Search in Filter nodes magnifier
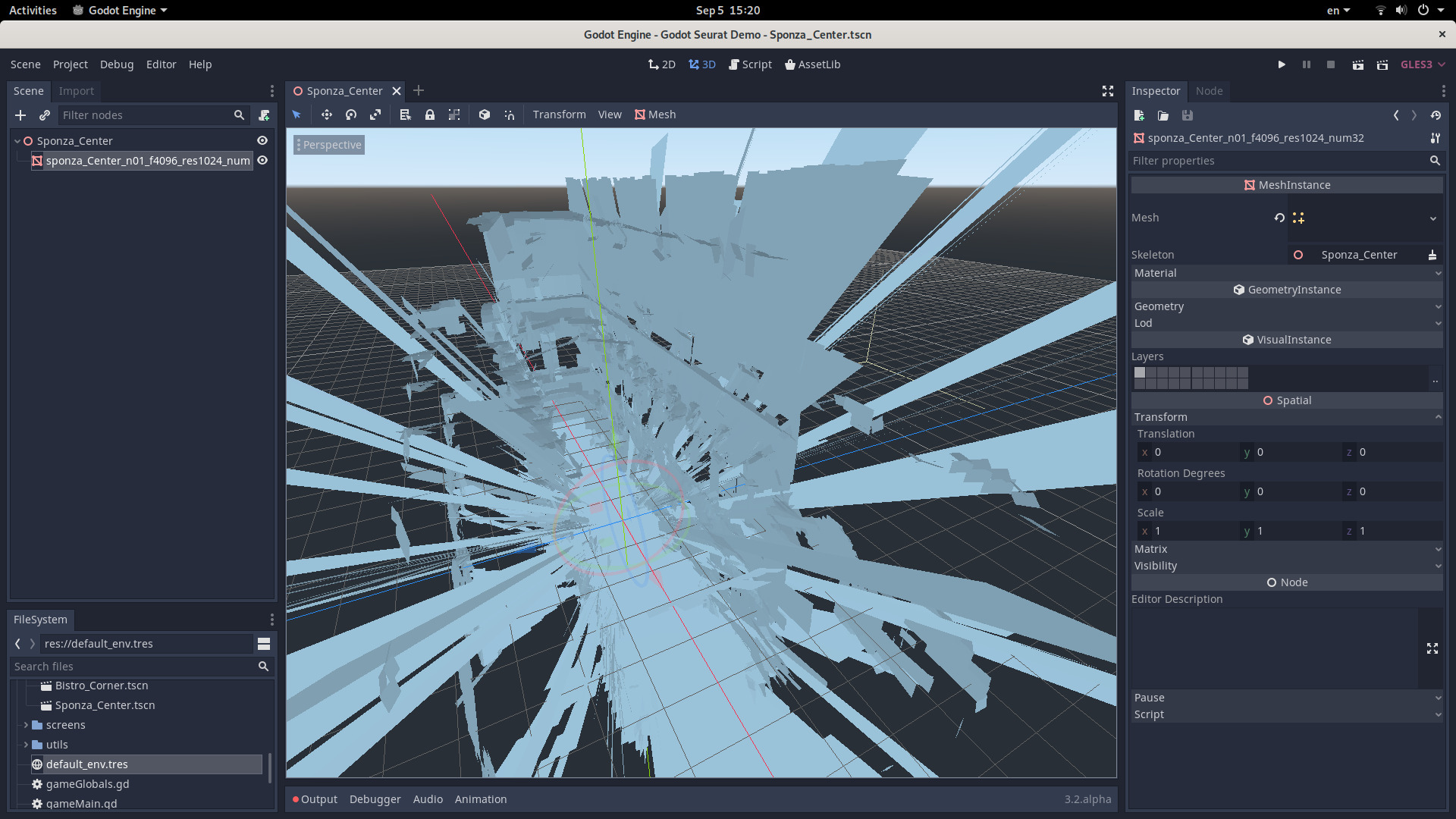 [239, 115]
